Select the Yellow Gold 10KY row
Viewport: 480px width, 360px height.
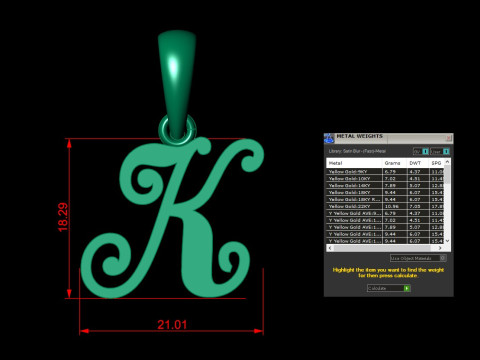pos(385,179)
